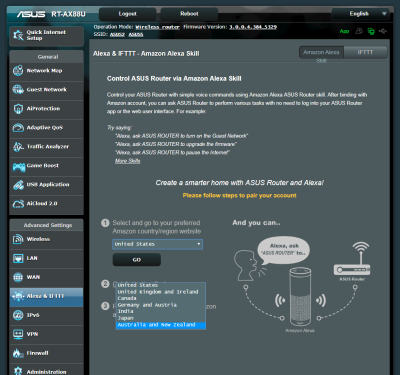Open the More Skills link
The height and width of the screenshot is (375, 400).
(x=127, y=161)
